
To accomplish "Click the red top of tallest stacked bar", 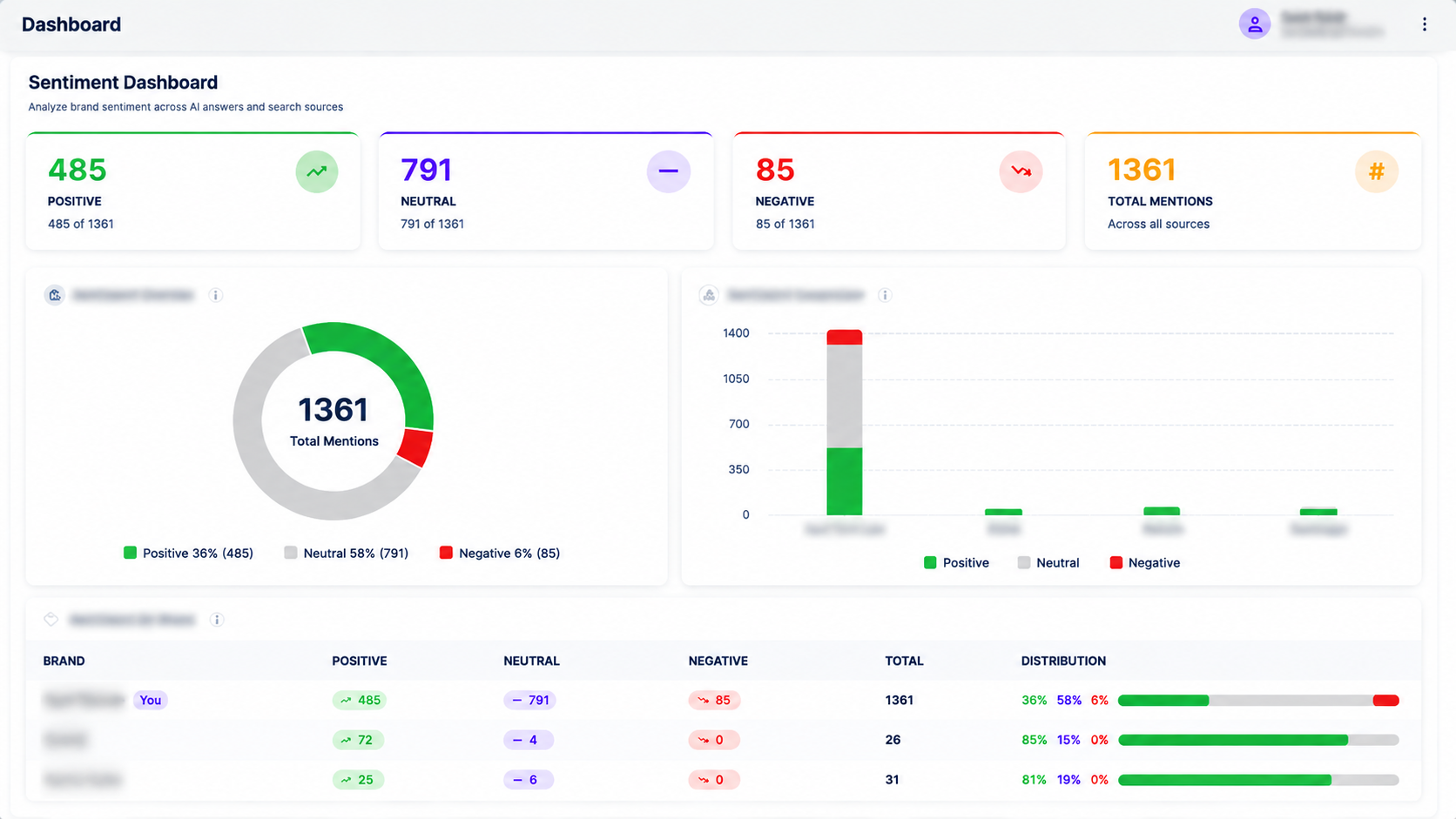I will pos(845,337).
